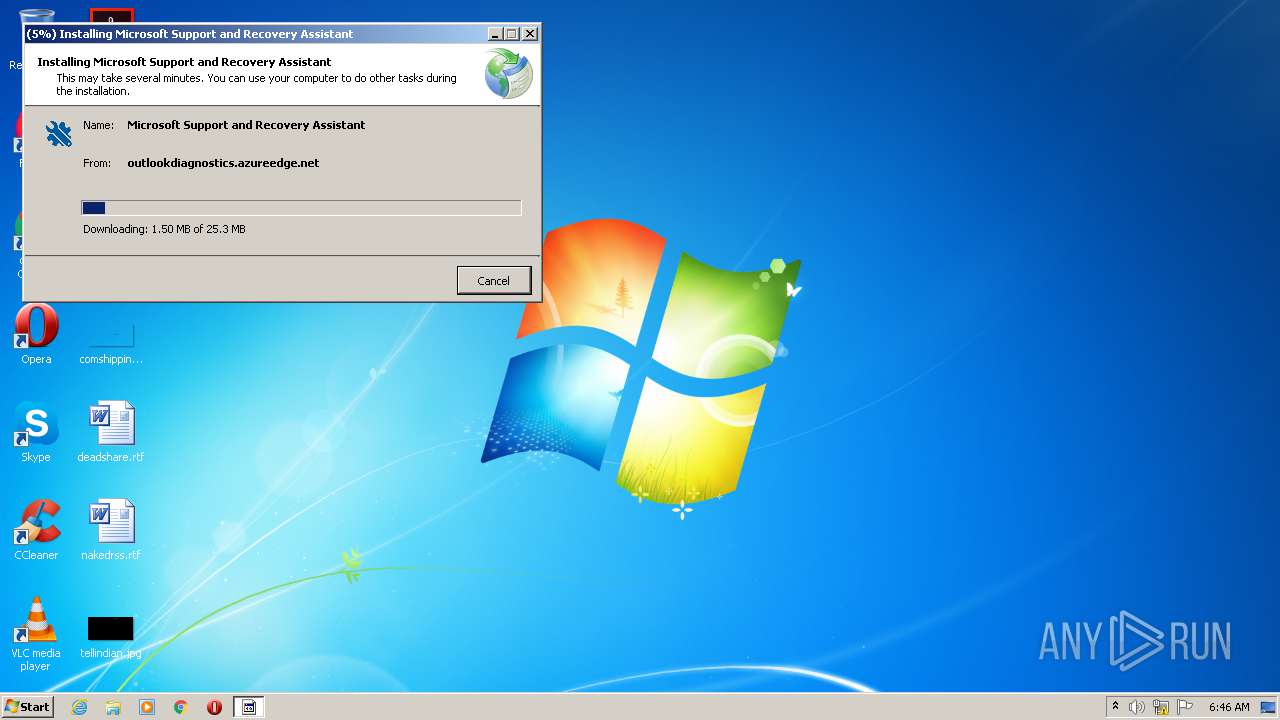Select the deadshare.rtf document icon
1280x720 pixels.
click(111, 433)
